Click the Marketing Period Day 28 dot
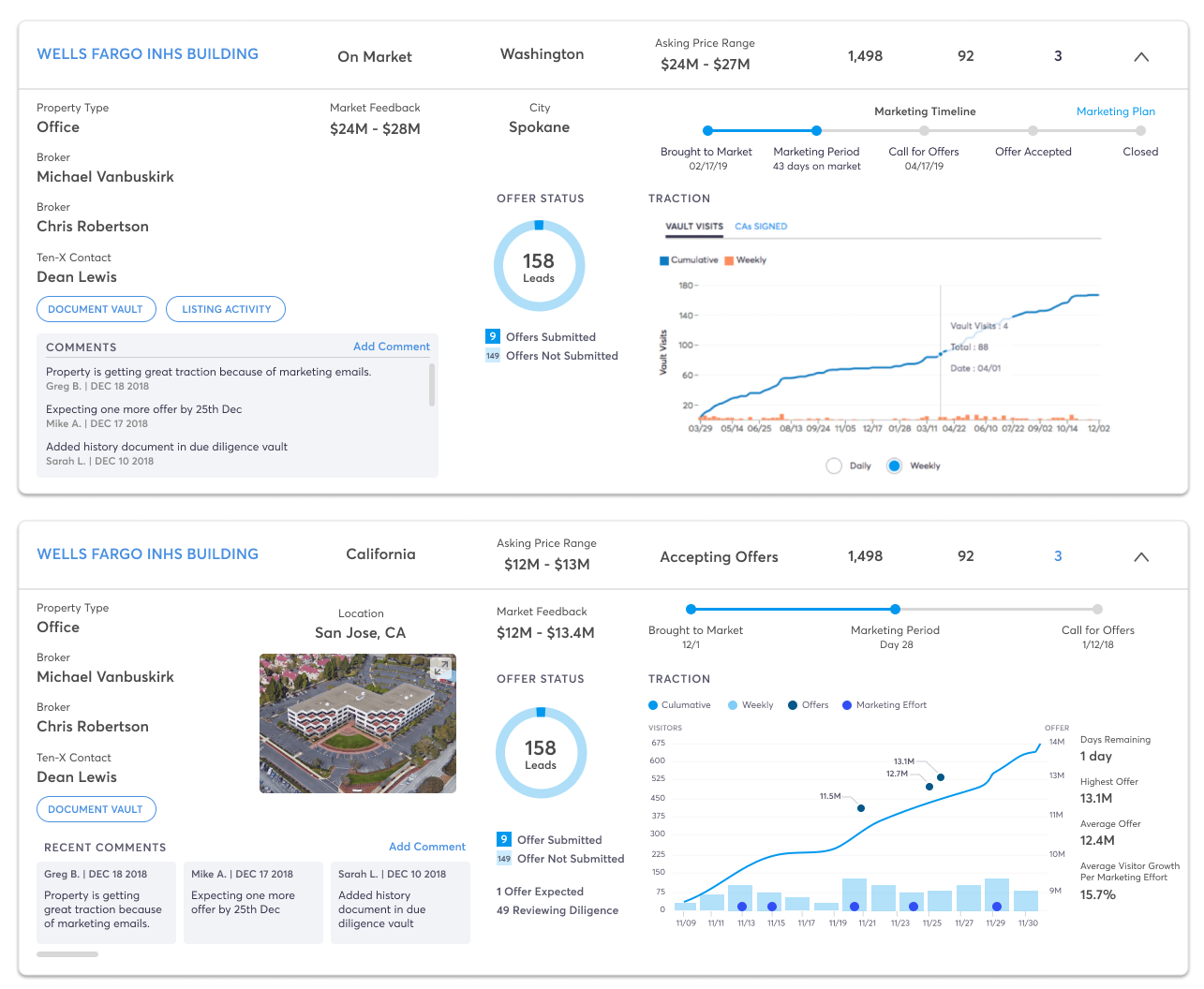 pos(895,610)
